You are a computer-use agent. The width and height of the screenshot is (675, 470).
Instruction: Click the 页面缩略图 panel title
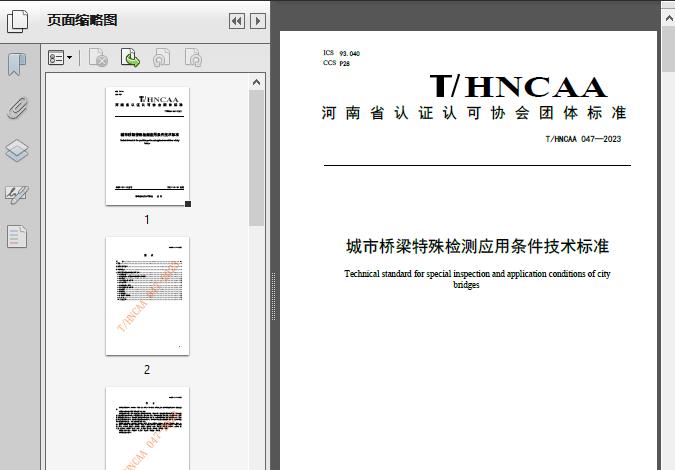click(x=82, y=20)
